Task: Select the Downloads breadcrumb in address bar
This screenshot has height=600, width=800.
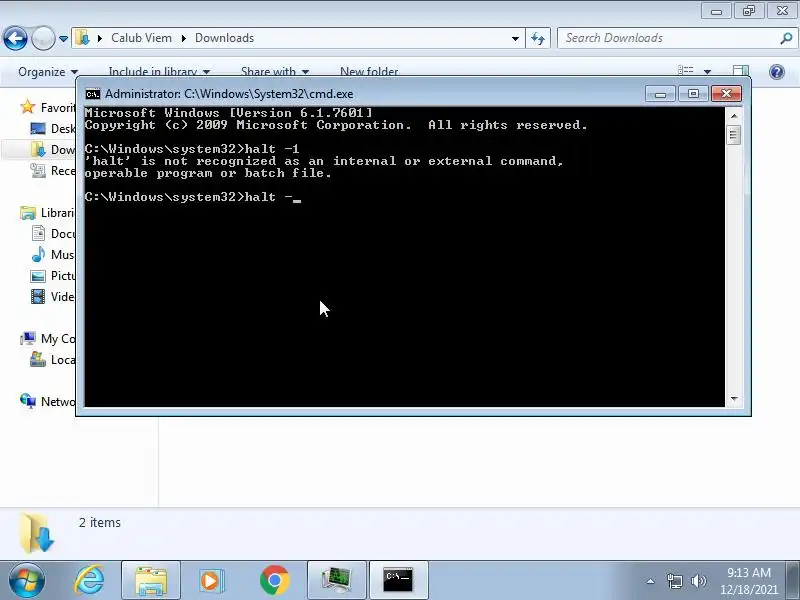Action: [x=224, y=38]
